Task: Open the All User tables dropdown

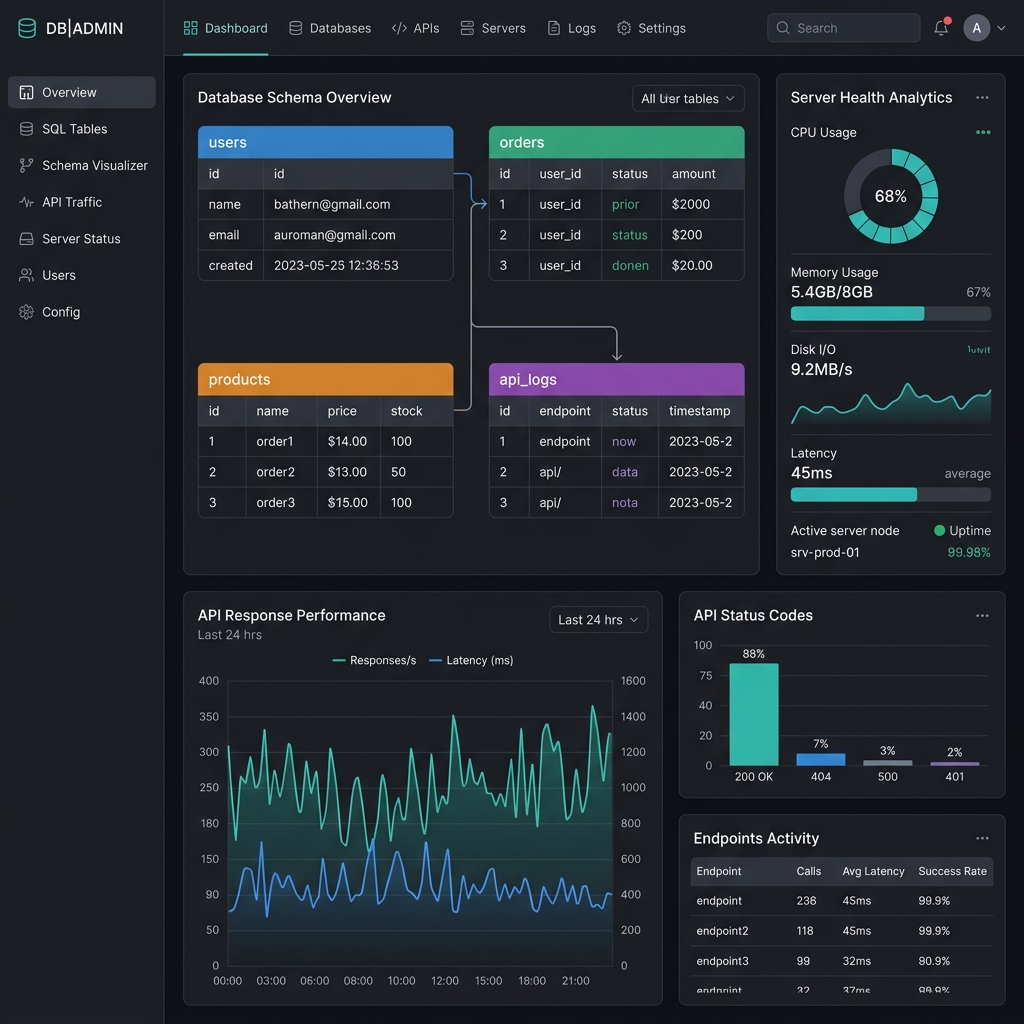Action: [x=688, y=99]
